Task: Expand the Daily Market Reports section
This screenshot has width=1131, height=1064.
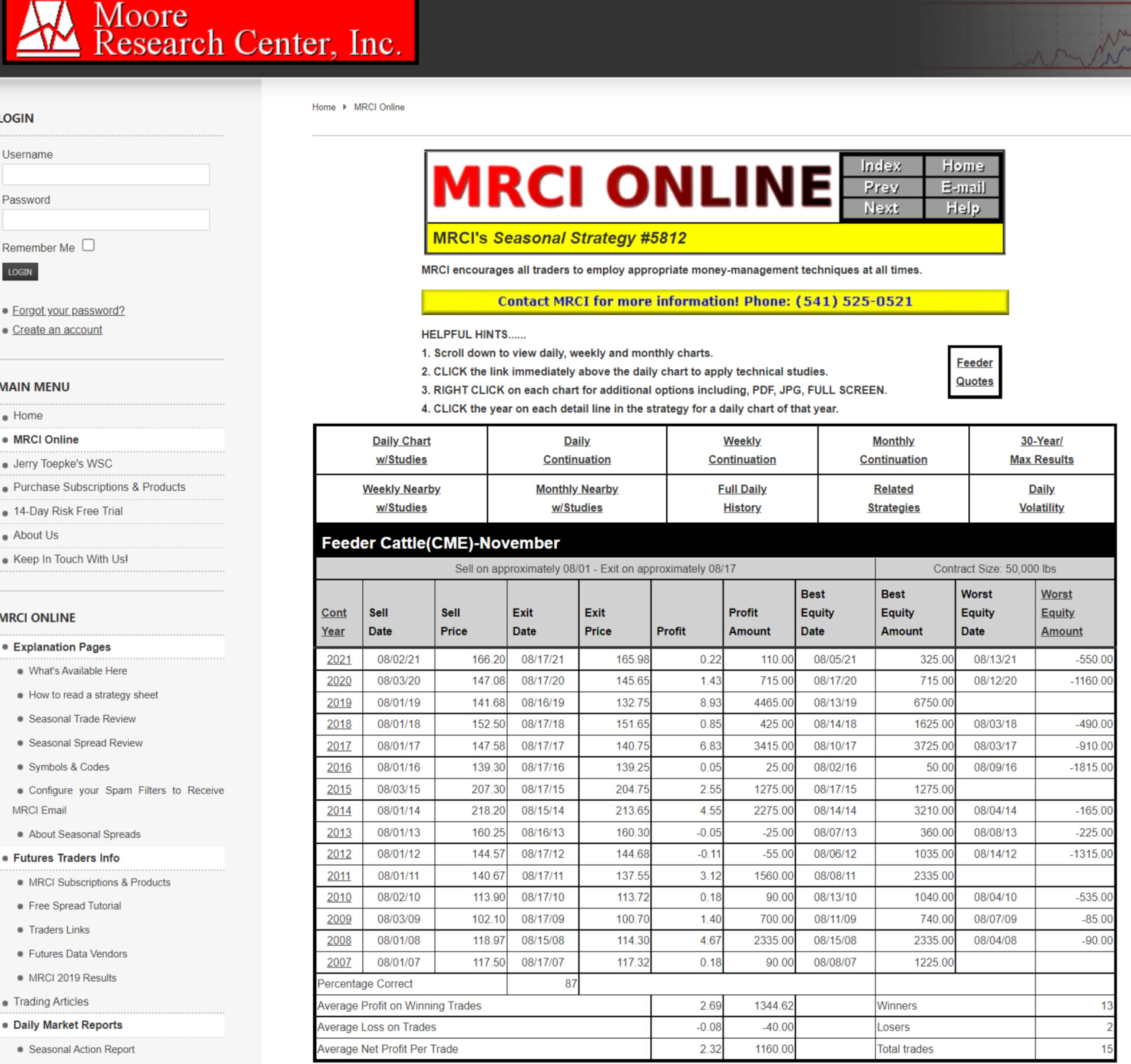Action: [x=68, y=1025]
